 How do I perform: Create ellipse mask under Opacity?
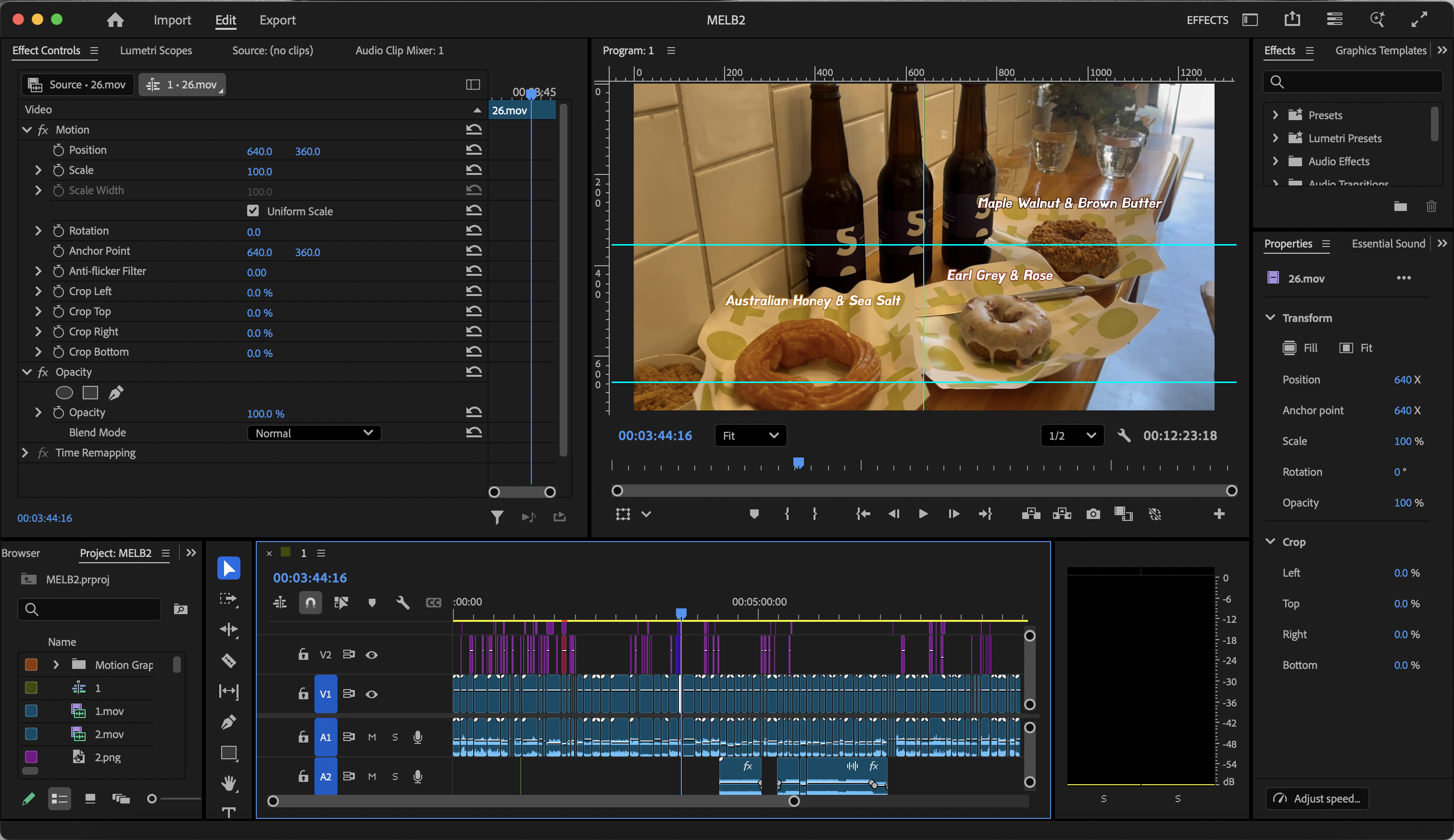(x=64, y=393)
